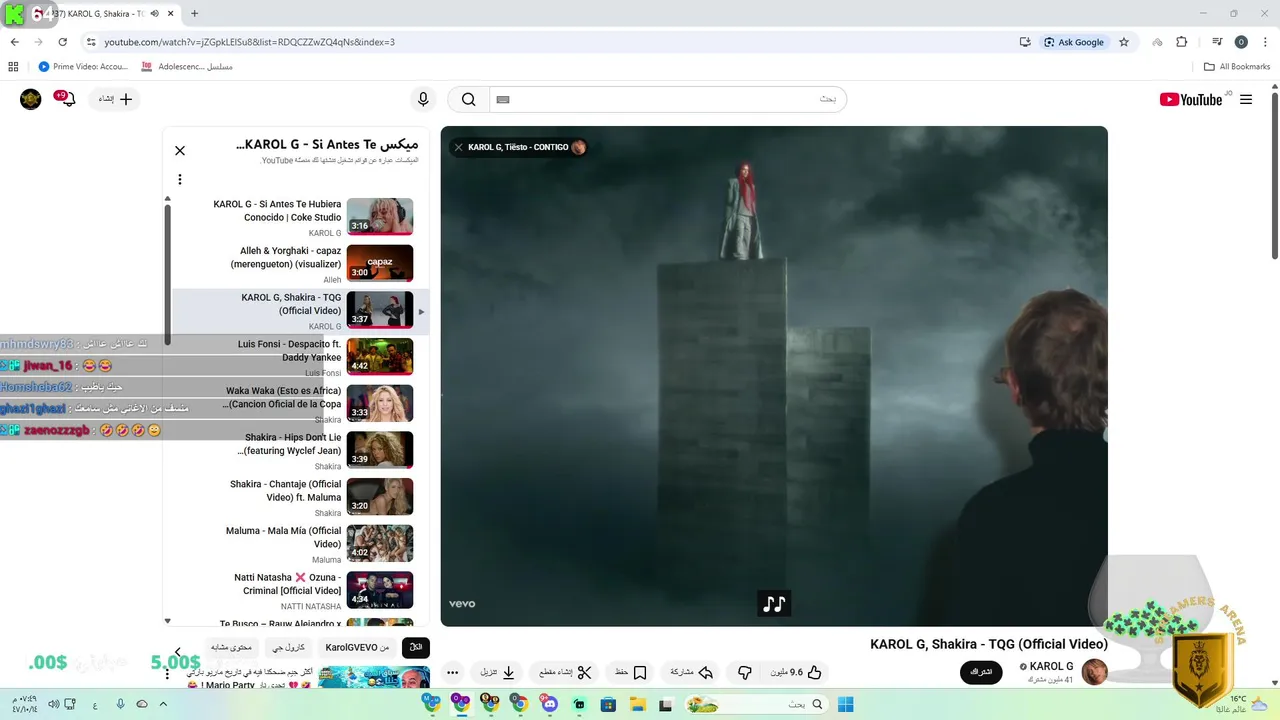Viewport: 1280px width, 720px height.
Task: Focus the YouTube search input field
Action: click(667, 99)
